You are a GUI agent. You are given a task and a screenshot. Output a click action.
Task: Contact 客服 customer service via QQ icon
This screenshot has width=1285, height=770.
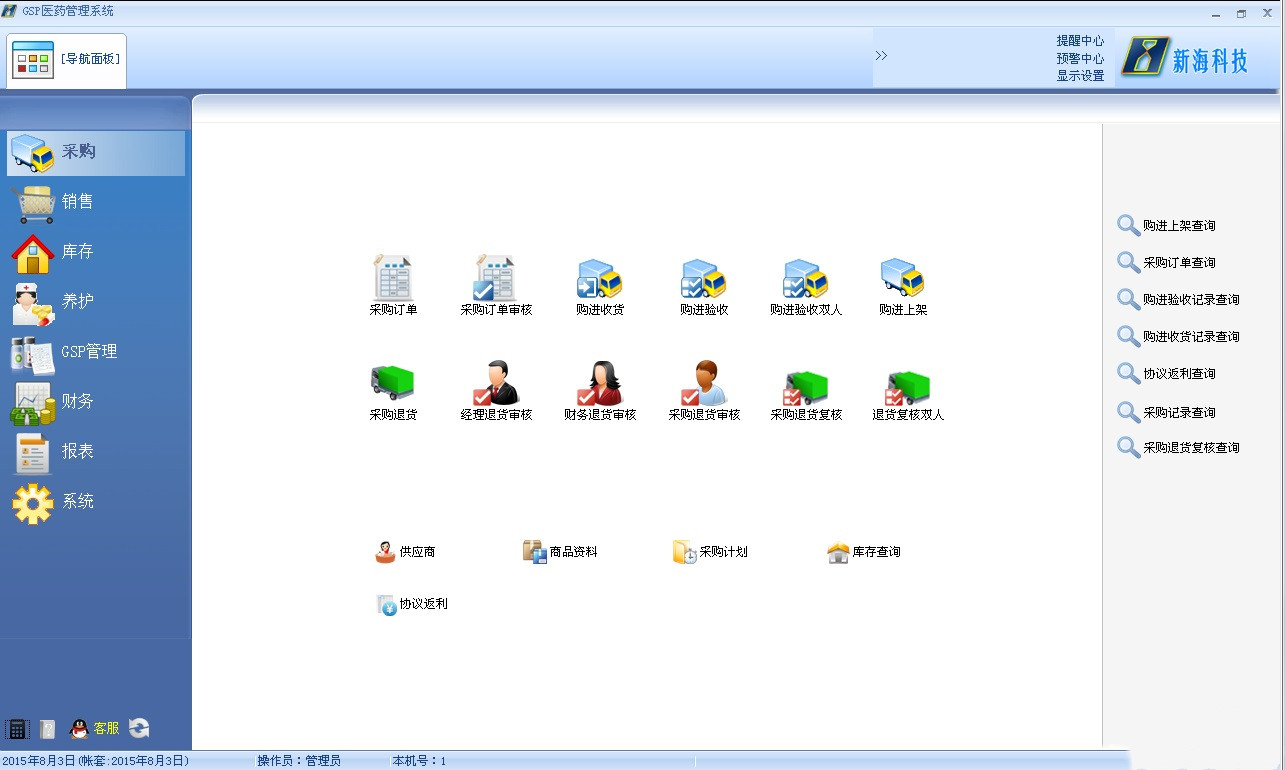tap(94, 729)
